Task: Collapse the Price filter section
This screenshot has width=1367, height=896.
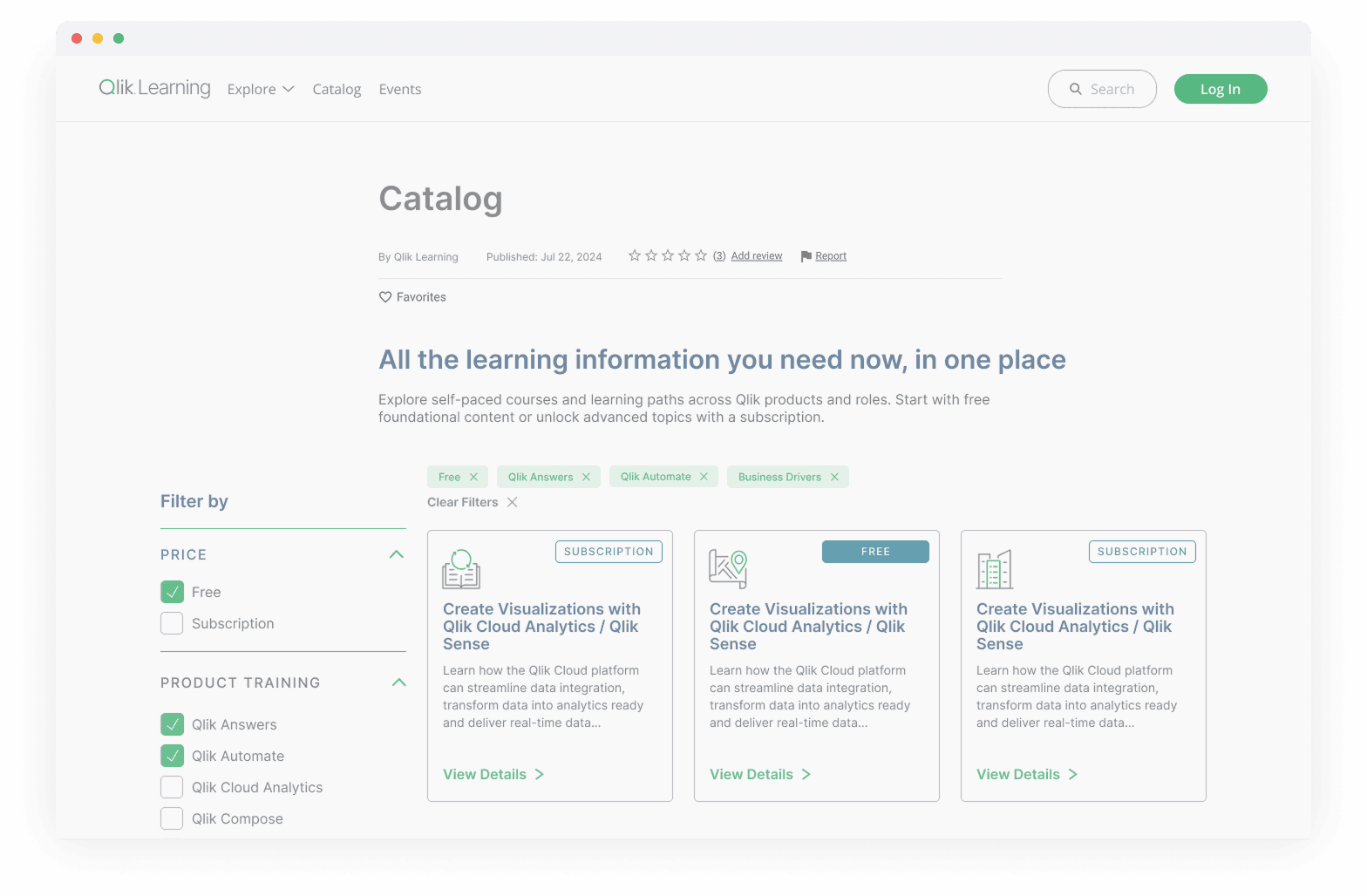Action: point(397,554)
